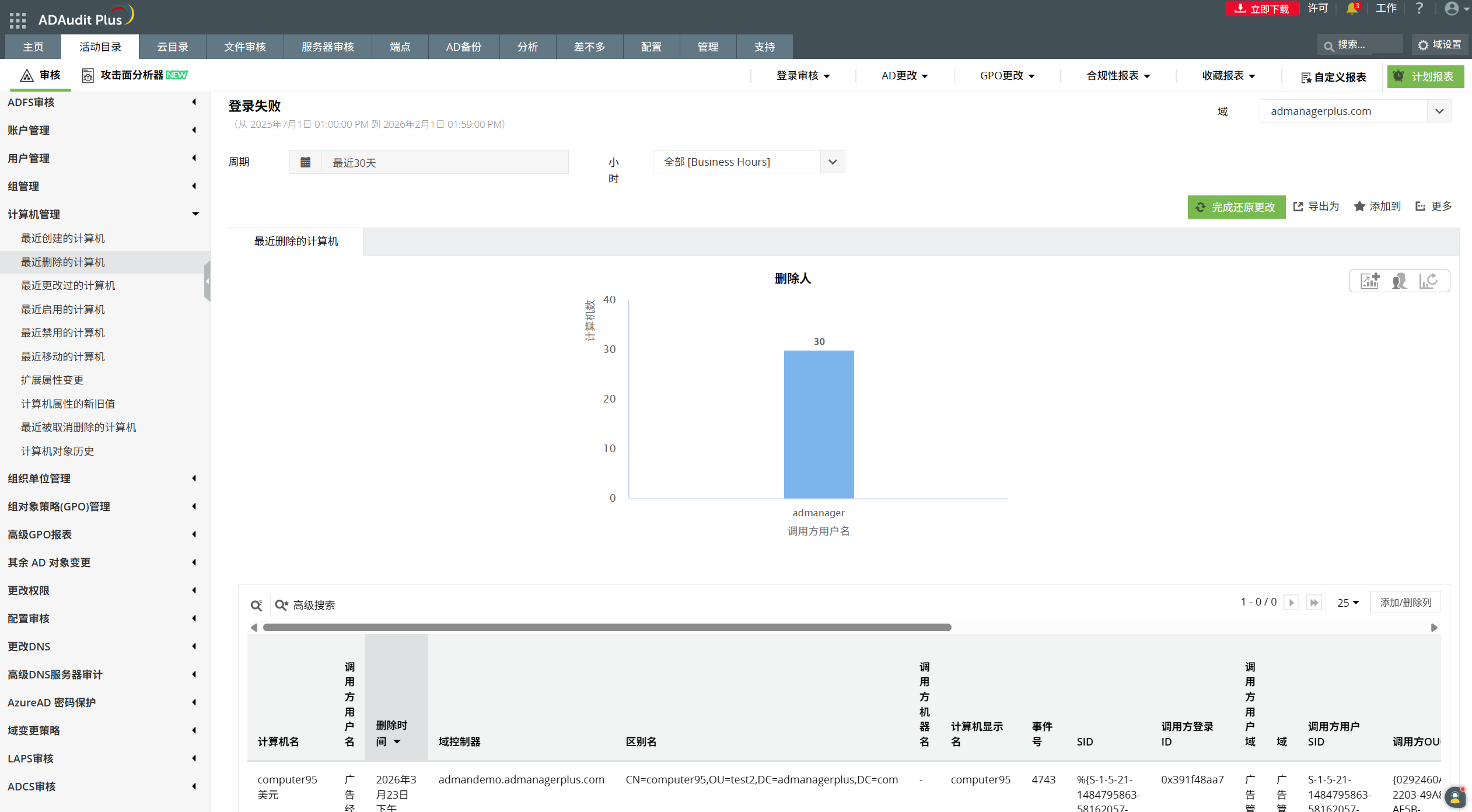The width and height of the screenshot is (1472, 812).
Task: Click the user profile avatar icon
Action: coord(1452,9)
